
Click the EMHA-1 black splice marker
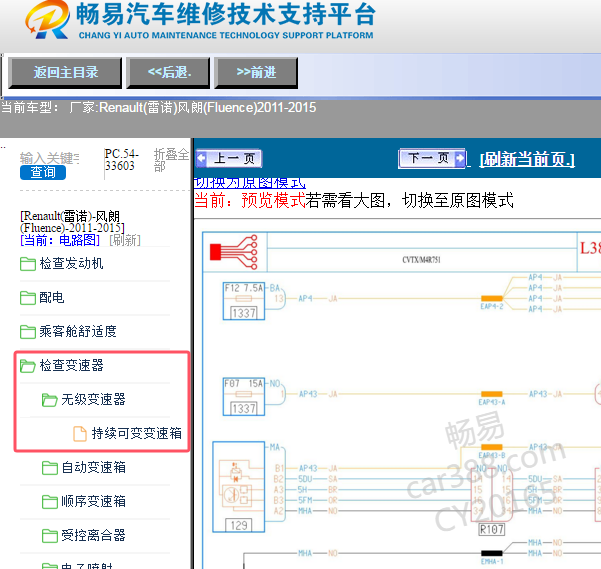pyautogui.click(x=492, y=553)
